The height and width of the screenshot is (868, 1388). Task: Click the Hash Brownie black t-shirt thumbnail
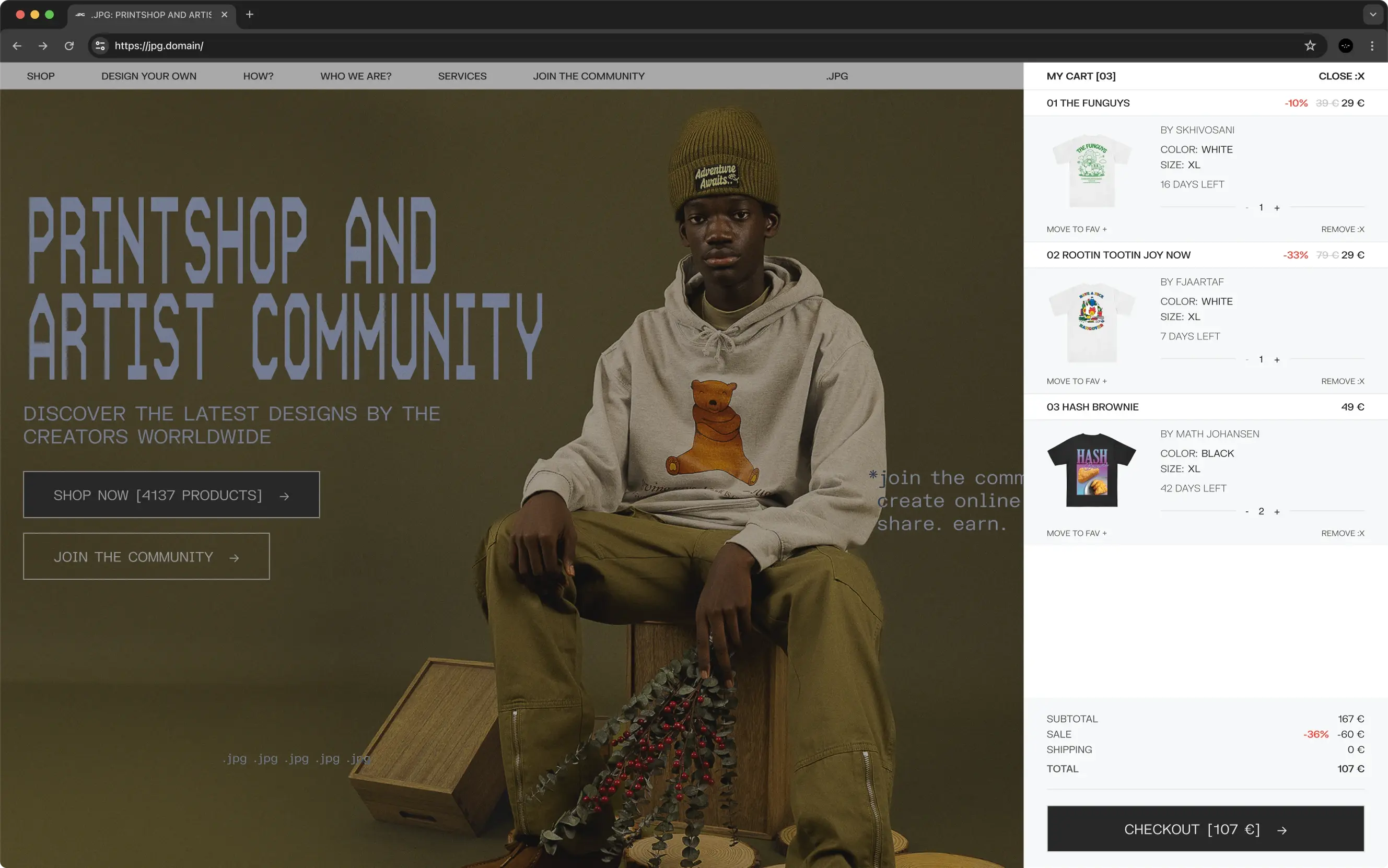[x=1091, y=470]
